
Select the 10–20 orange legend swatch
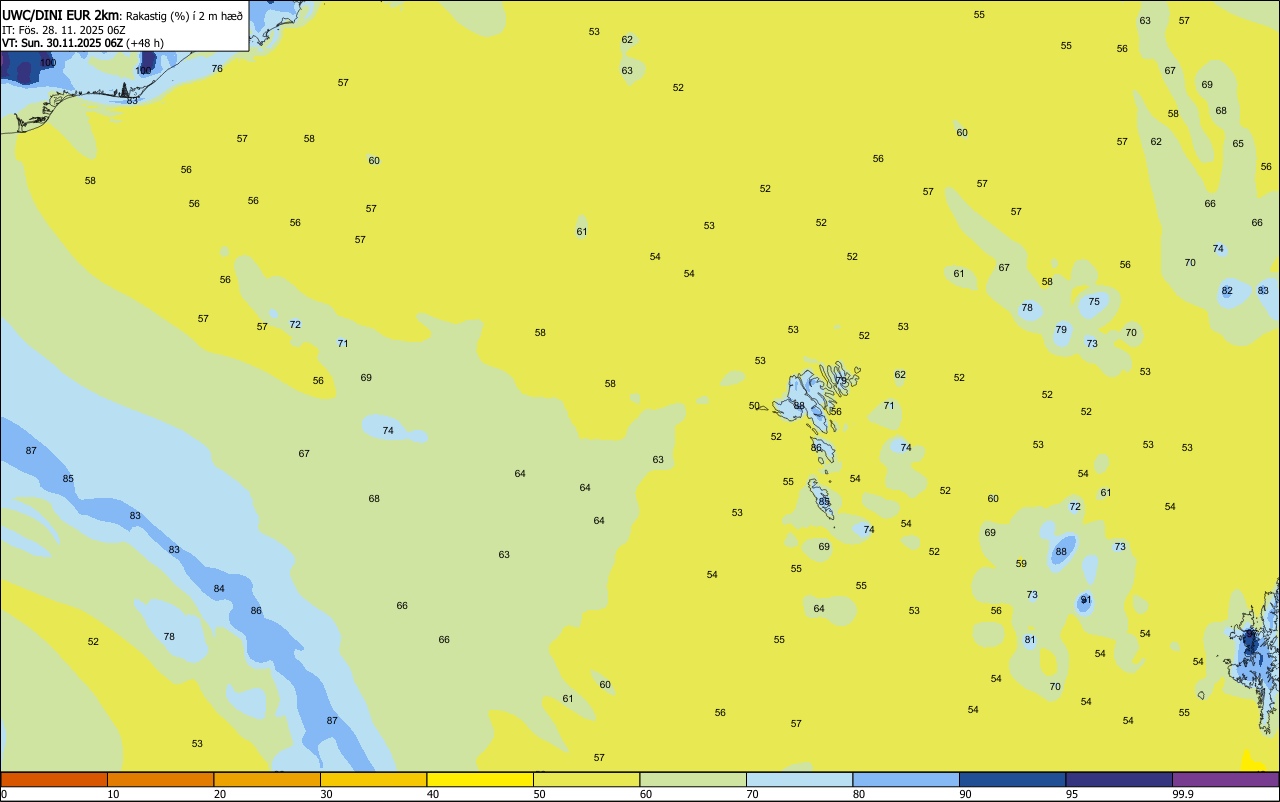point(160,779)
